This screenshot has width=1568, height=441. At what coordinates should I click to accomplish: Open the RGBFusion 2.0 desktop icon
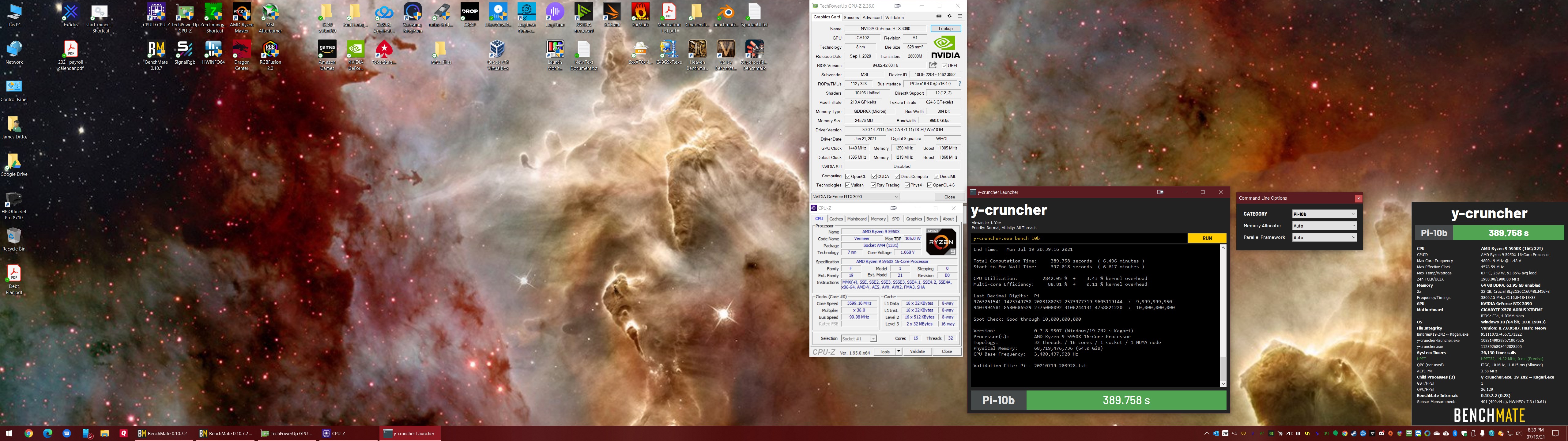tap(270, 55)
